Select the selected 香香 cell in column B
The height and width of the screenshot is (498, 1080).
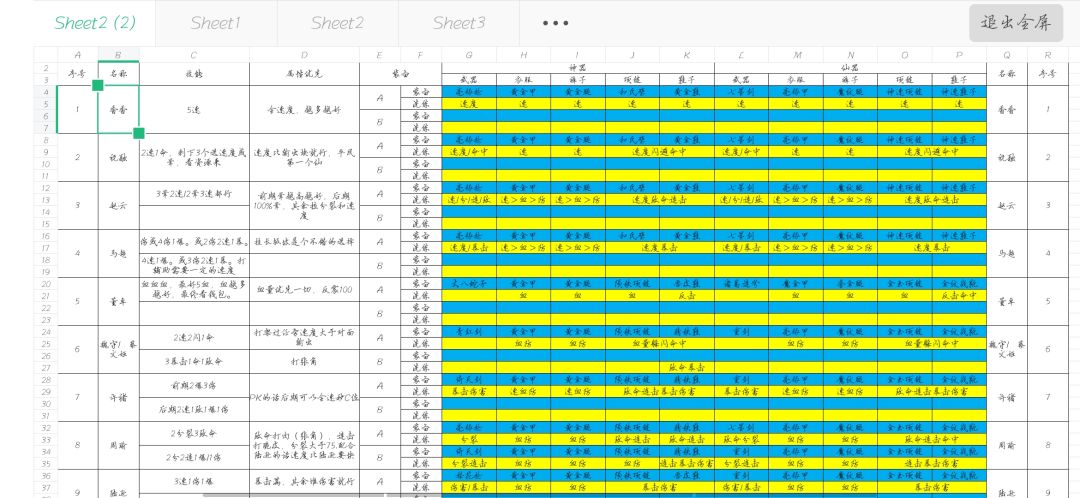[118, 110]
